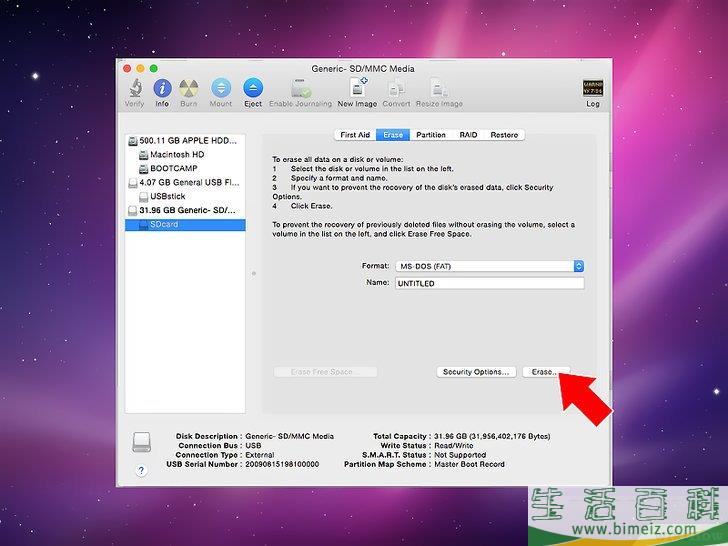Click the S.M.A.R.T. Status value Not Supported
728x546 pixels.
coord(460,455)
